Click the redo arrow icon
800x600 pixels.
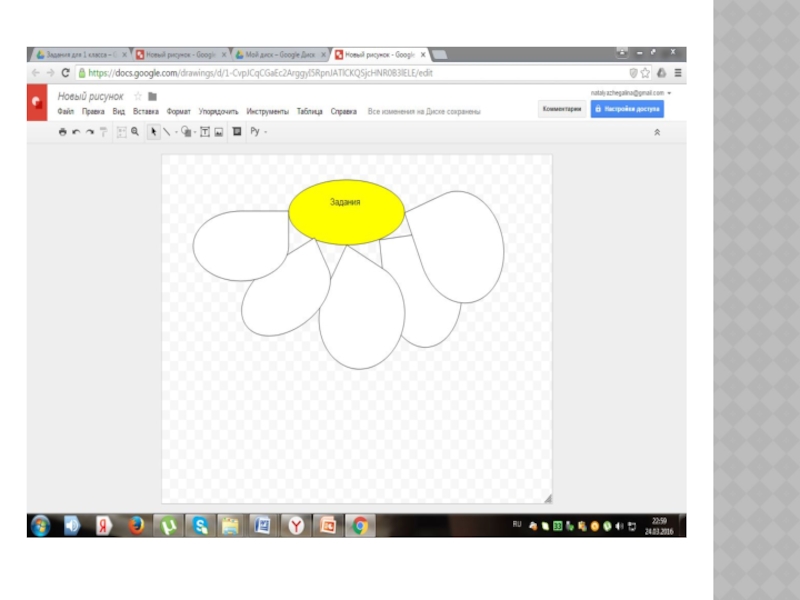point(89,131)
